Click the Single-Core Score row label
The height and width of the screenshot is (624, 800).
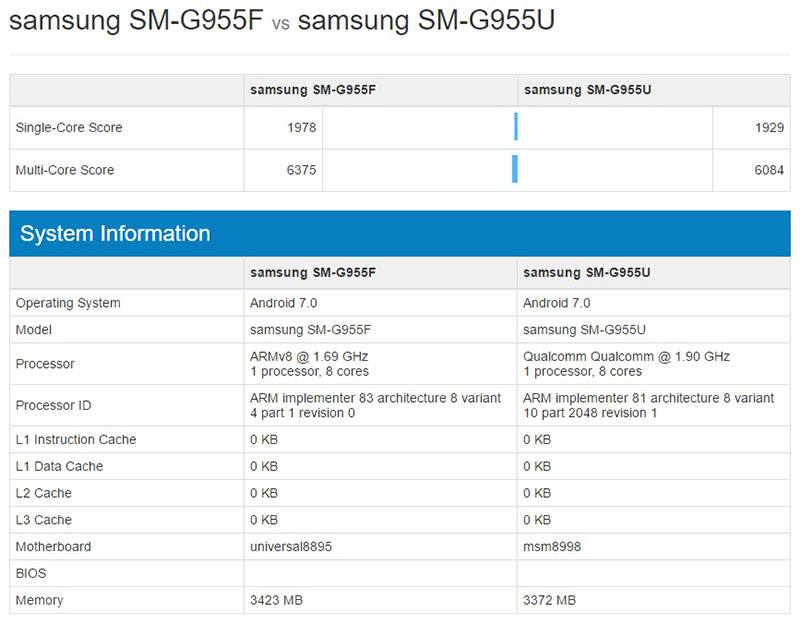click(x=66, y=127)
